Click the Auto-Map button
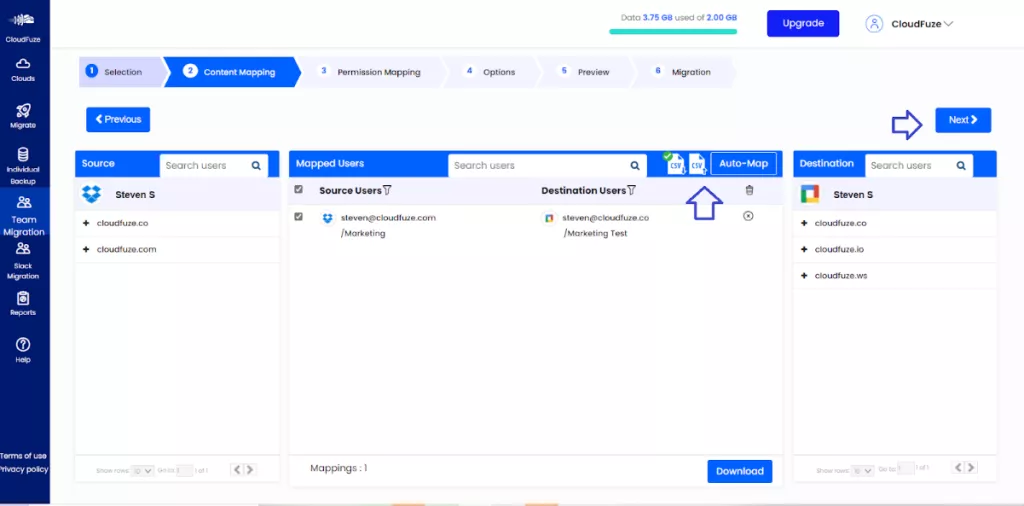This screenshot has height=506, width=1024. (x=743, y=164)
